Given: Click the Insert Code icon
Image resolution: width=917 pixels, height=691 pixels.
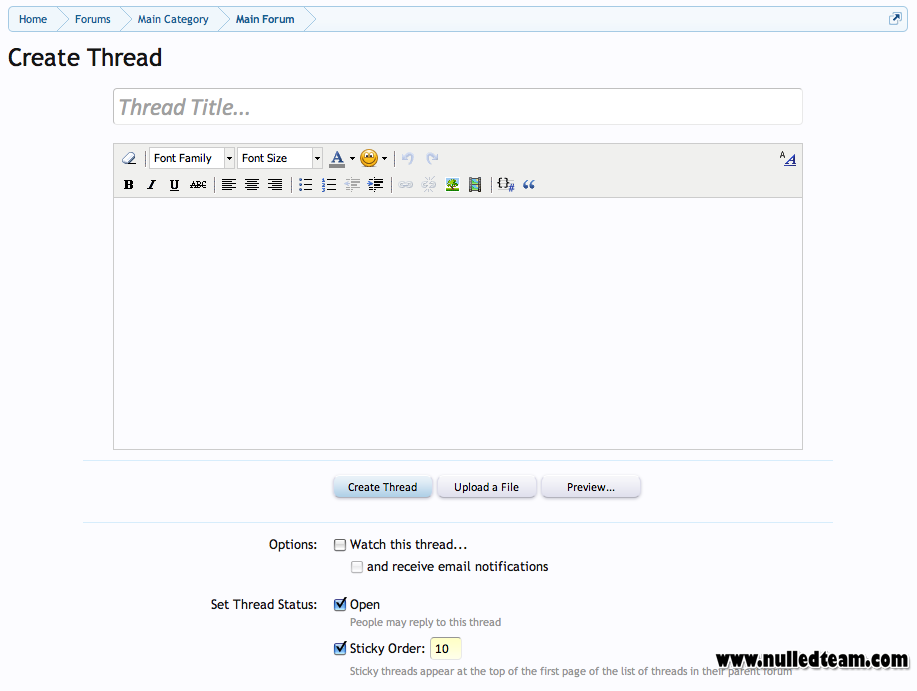Looking at the screenshot, I should (x=505, y=185).
